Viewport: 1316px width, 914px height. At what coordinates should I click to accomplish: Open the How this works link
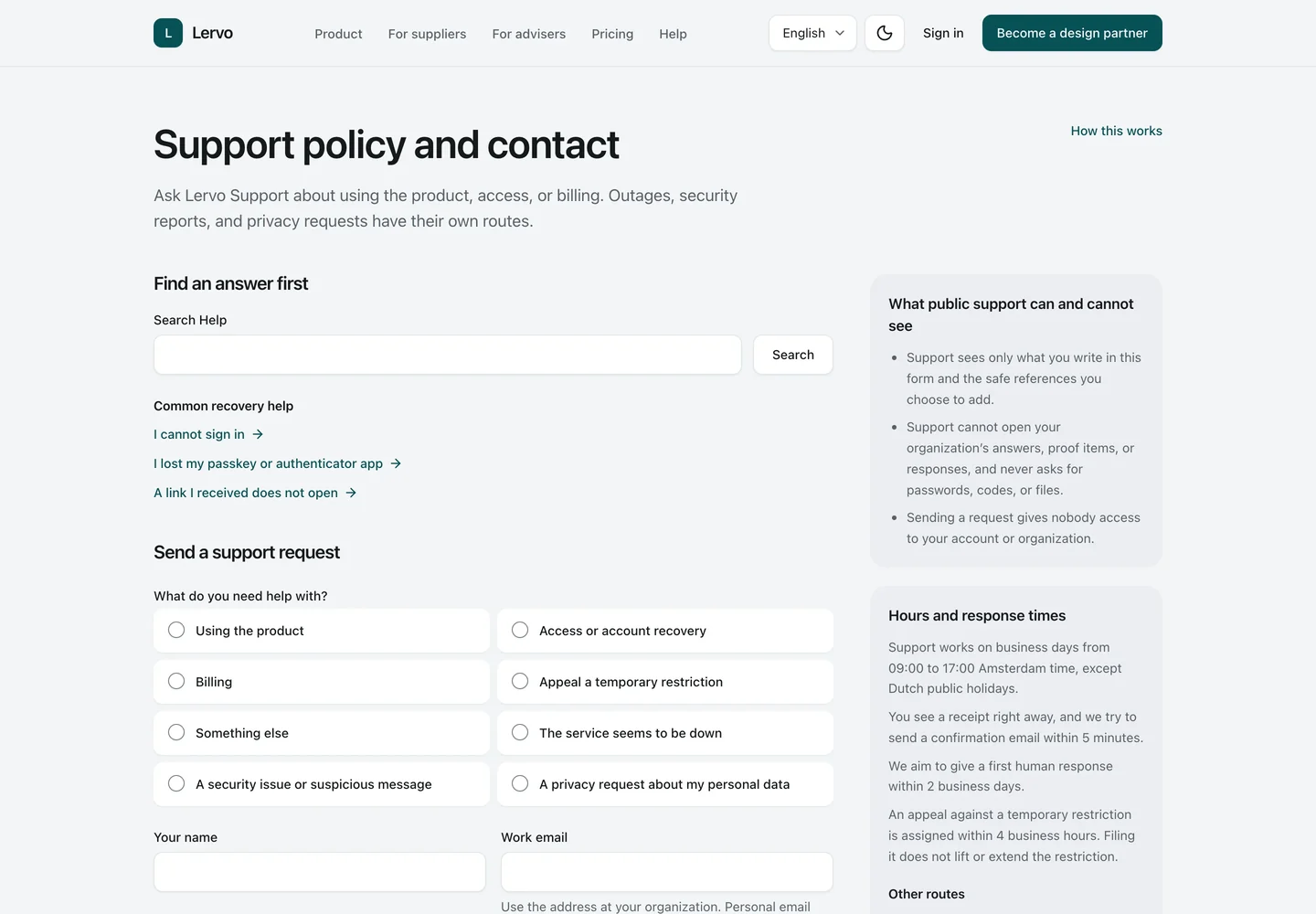(x=1116, y=131)
